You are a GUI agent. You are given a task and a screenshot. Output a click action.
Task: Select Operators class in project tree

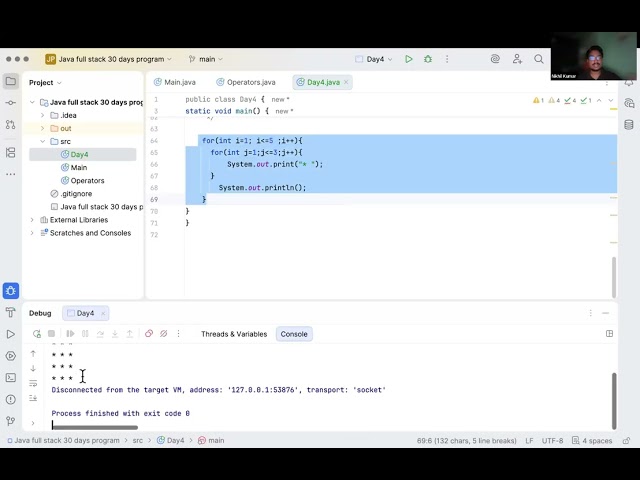[x=82, y=180]
